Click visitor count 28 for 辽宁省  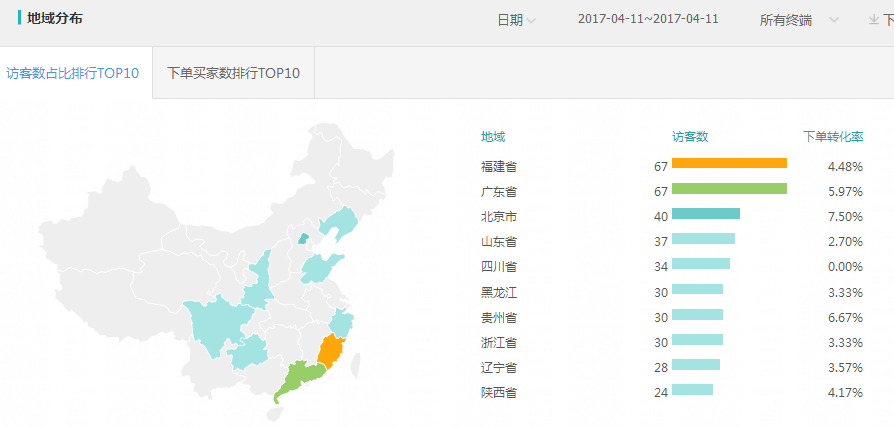(x=661, y=368)
